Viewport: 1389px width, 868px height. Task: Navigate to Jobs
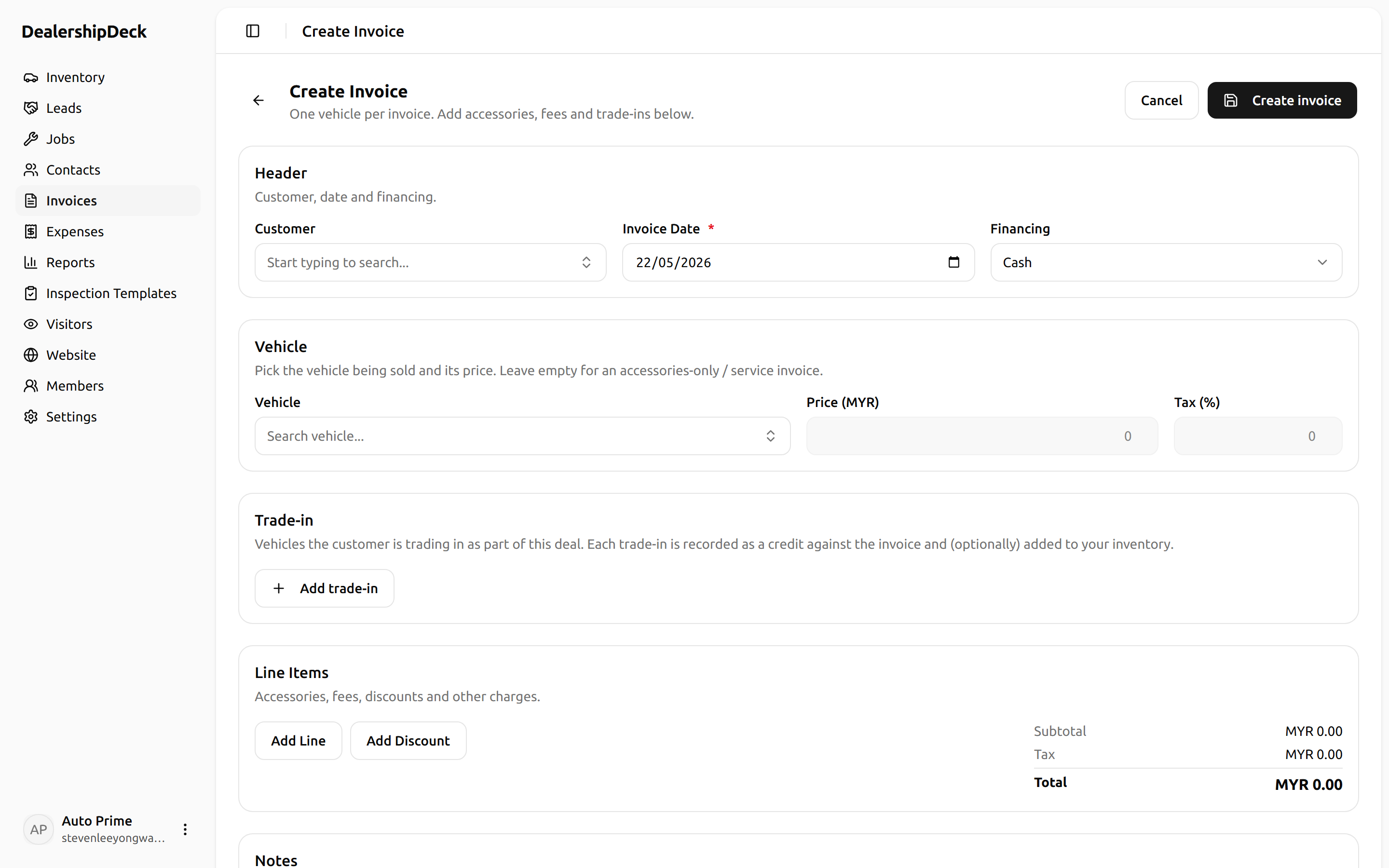(x=108, y=139)
